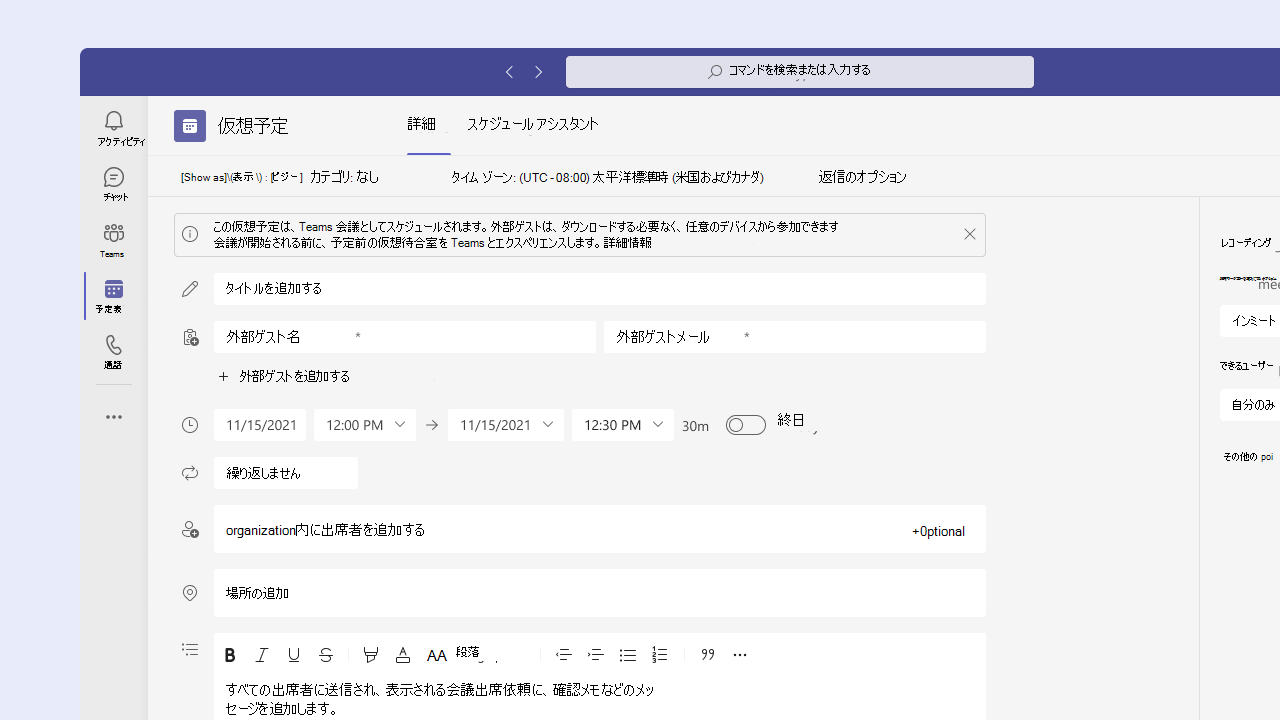Apply underline formatting
This screenshot has height=720, width=1280.
[294, 655]
